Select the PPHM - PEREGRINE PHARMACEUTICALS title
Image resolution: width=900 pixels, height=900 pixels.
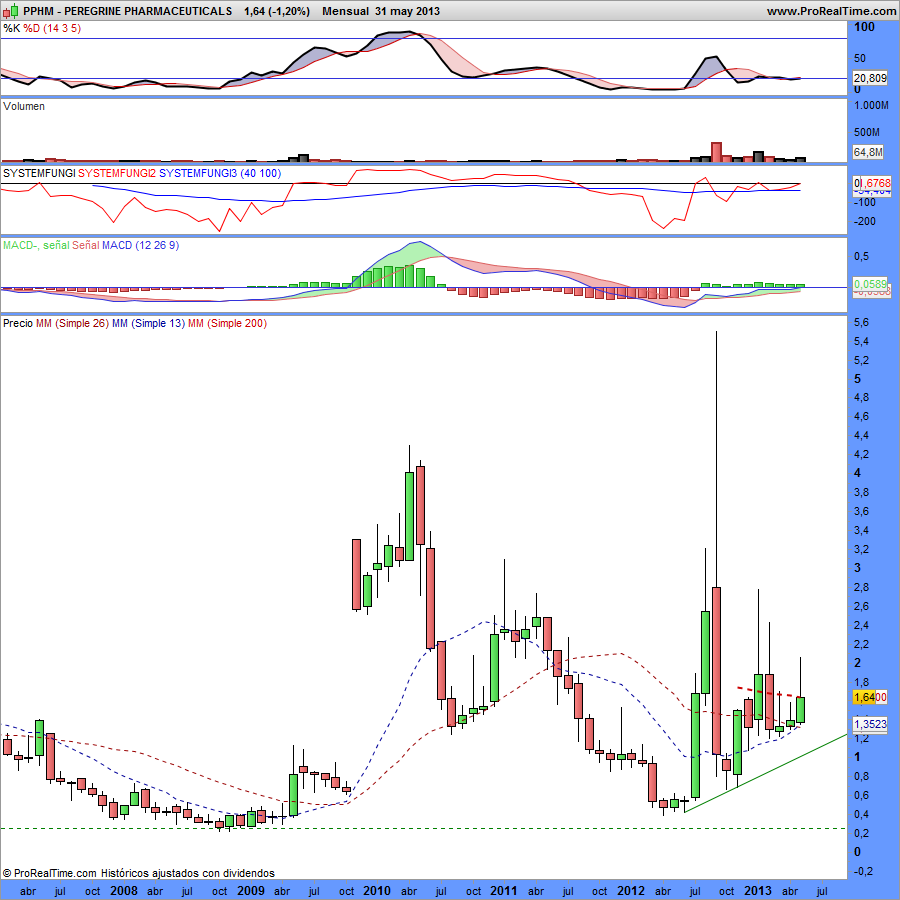pos(127,11)
